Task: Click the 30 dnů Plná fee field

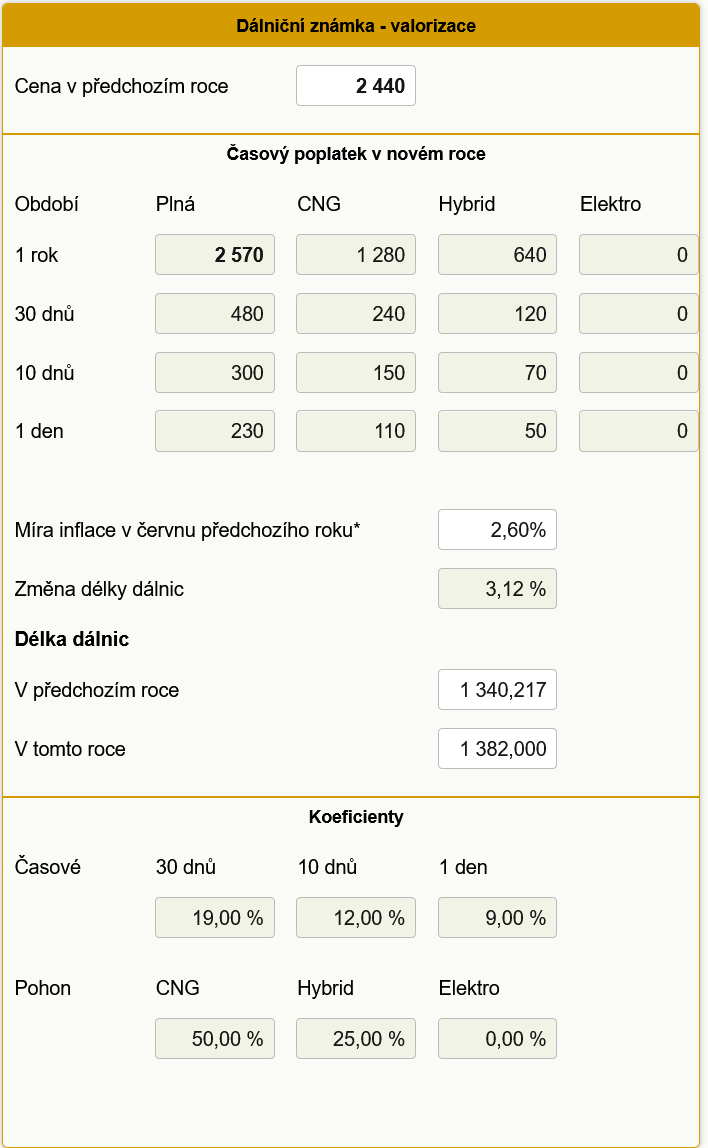Action: 214,314
